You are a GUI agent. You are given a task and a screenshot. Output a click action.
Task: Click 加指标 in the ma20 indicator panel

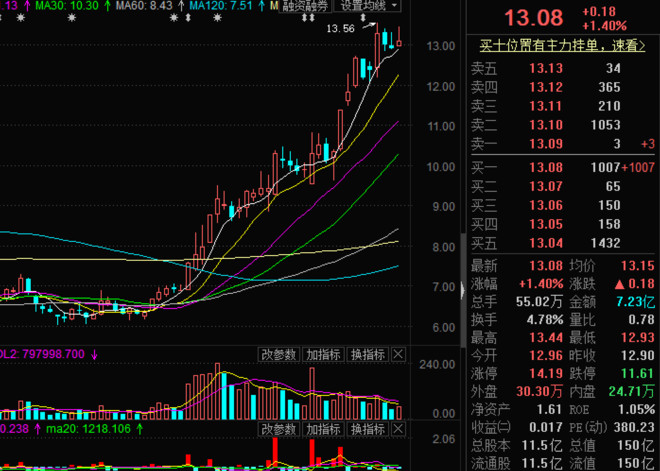click(x=323, y=429)
